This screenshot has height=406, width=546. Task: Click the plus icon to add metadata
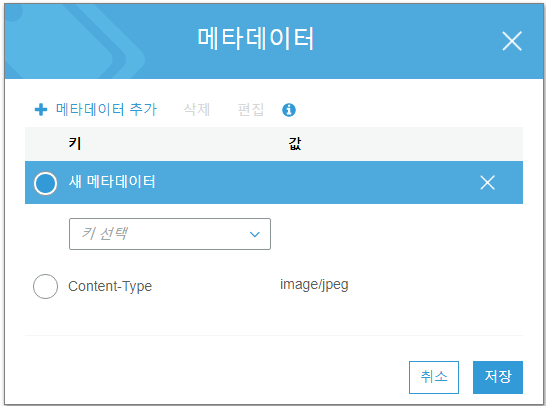[41, 110]
